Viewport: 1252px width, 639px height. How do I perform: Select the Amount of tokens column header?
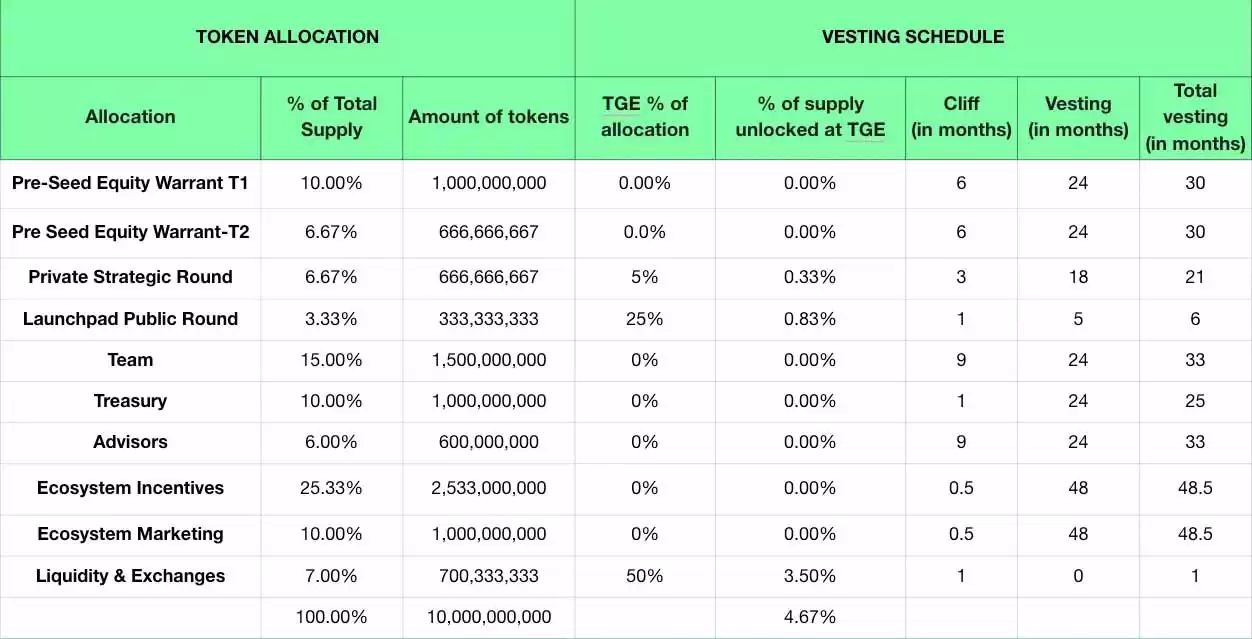pos(488,117)
